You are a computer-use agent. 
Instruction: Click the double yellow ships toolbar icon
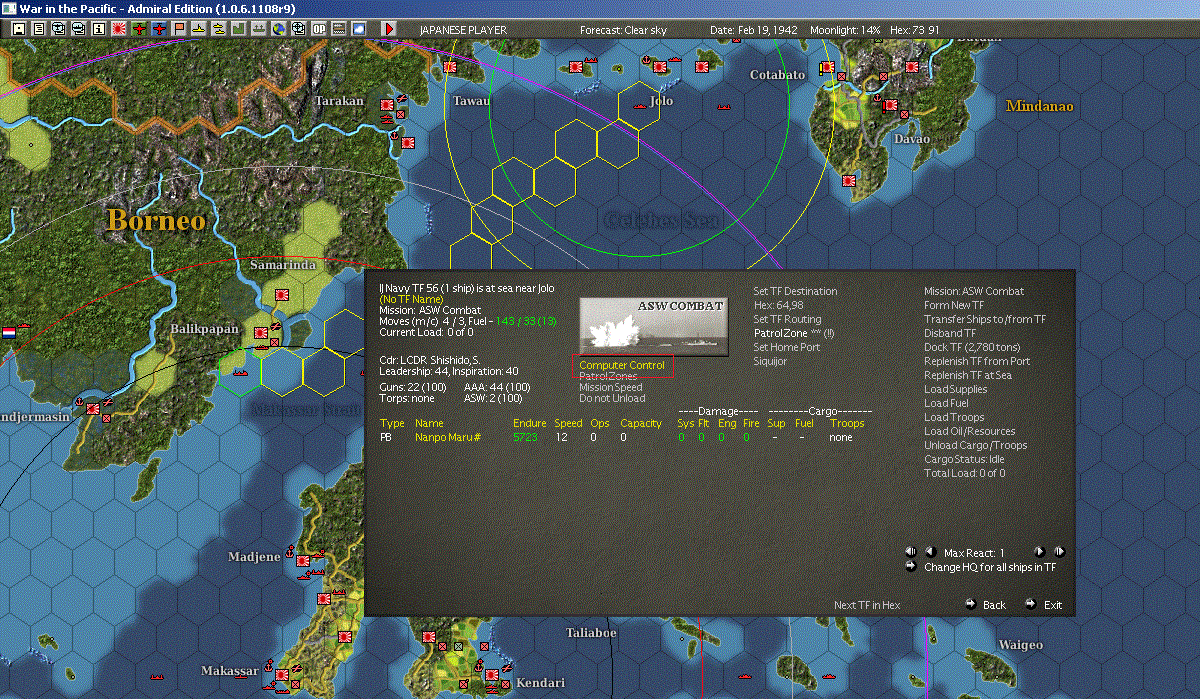(218, 29)
